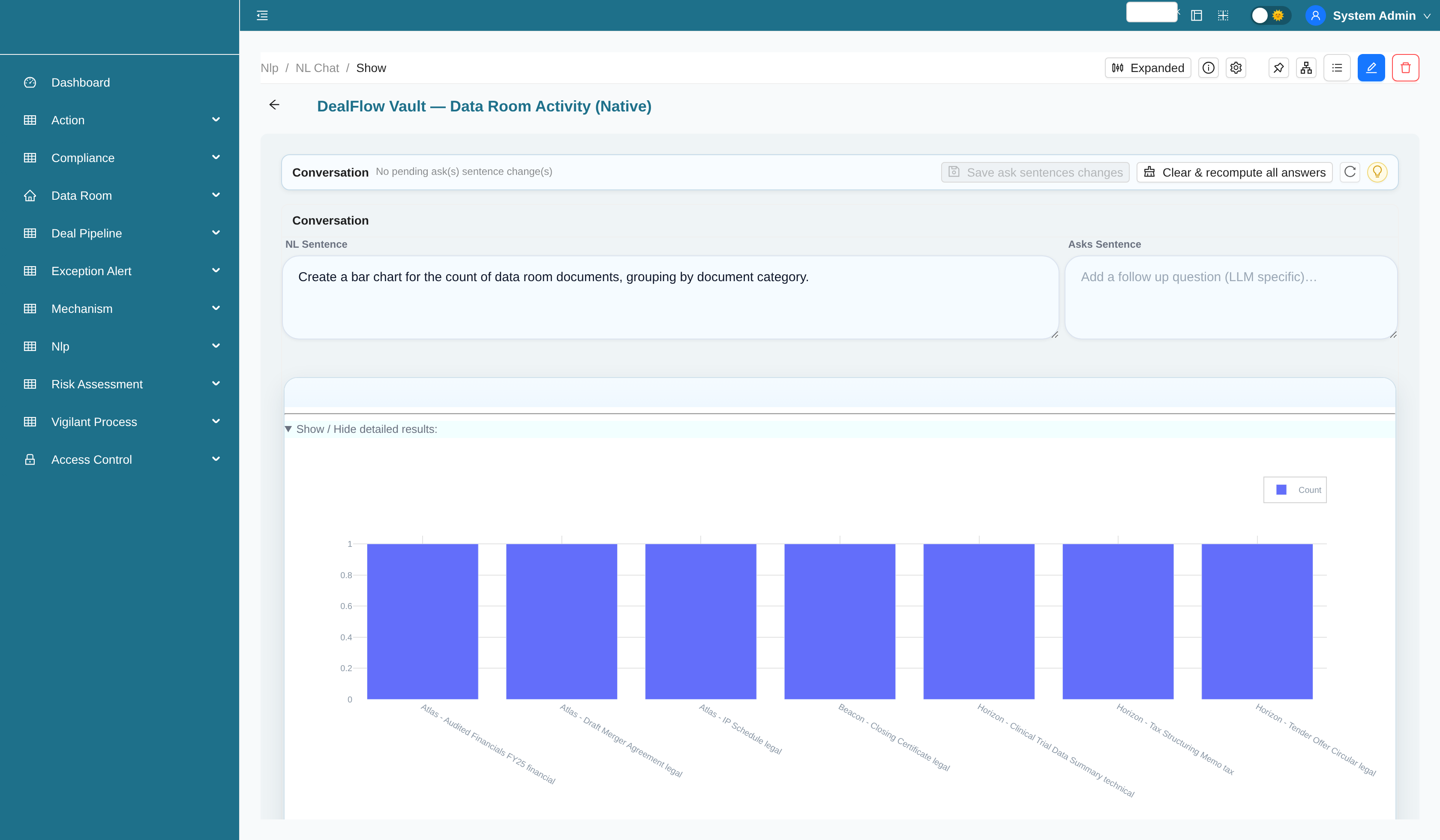The image size is (1440, 840).
Task: Click the Horizon - Tender Offer Circular bar
Action: coord(1257,622)
